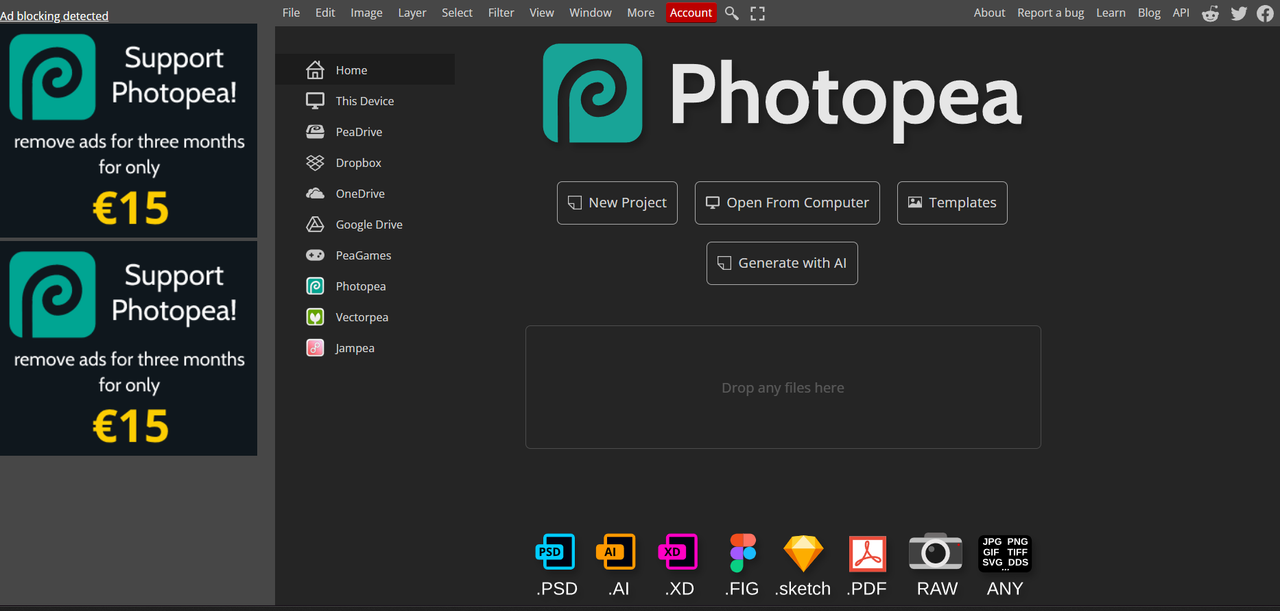Click Generate with AI button
This screenshot has height=611, width=1280.
[x=782, y=263]
